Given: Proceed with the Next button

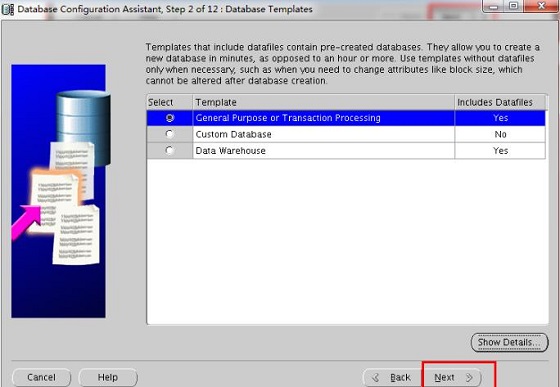Looking at the screenshot, I should click(x=453, y=377).
